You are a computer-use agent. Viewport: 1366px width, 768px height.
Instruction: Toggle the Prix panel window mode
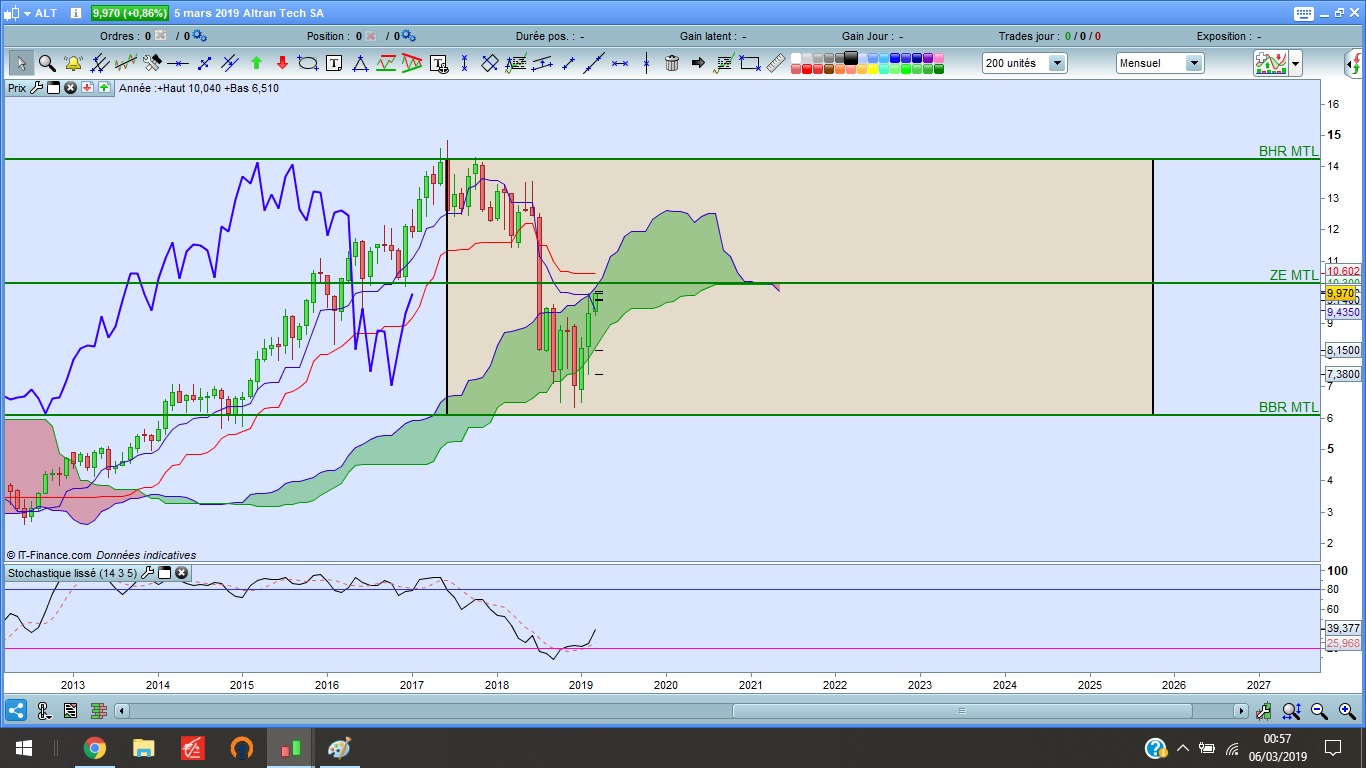tap(54, 88)
